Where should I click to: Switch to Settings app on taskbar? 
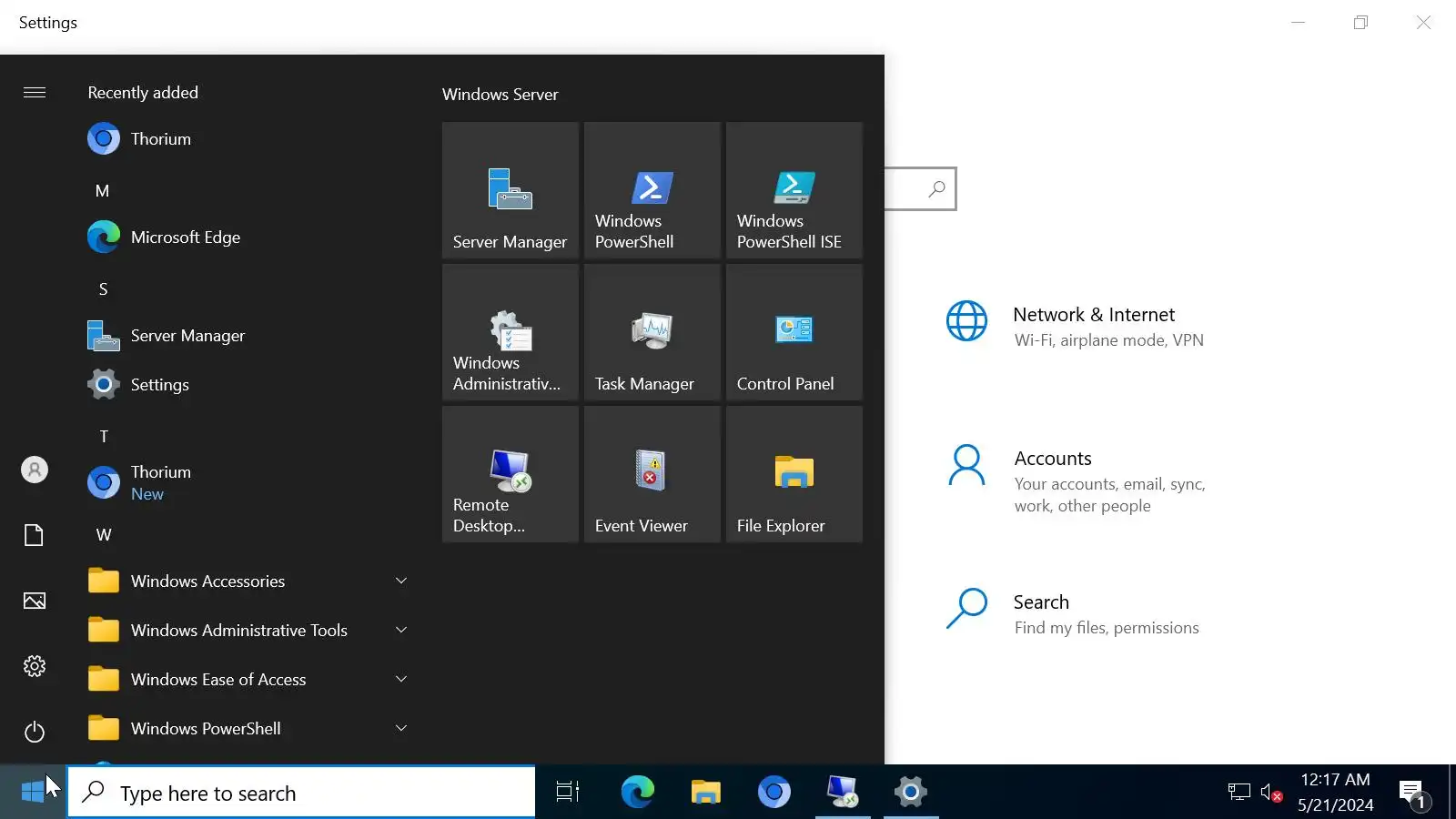tap(911, 792)
